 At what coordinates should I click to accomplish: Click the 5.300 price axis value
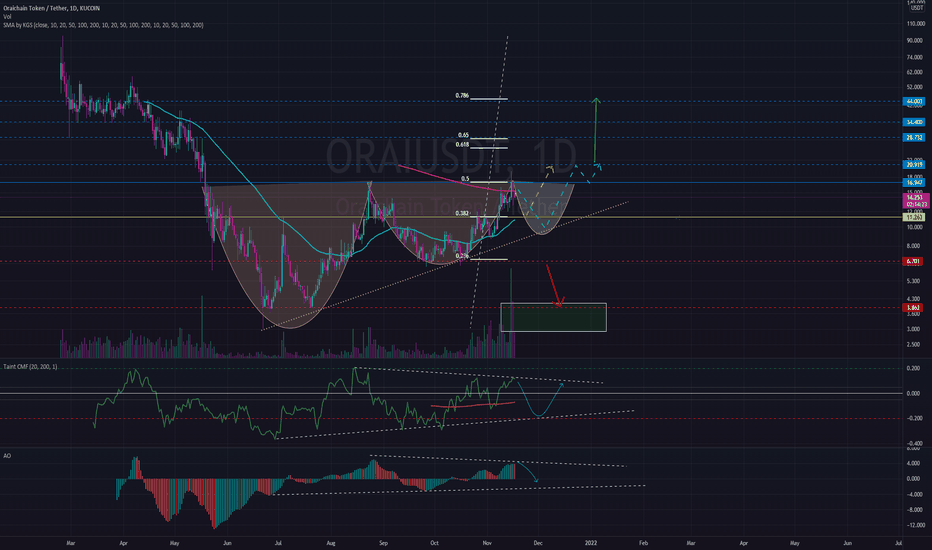(x=915, y=281)
